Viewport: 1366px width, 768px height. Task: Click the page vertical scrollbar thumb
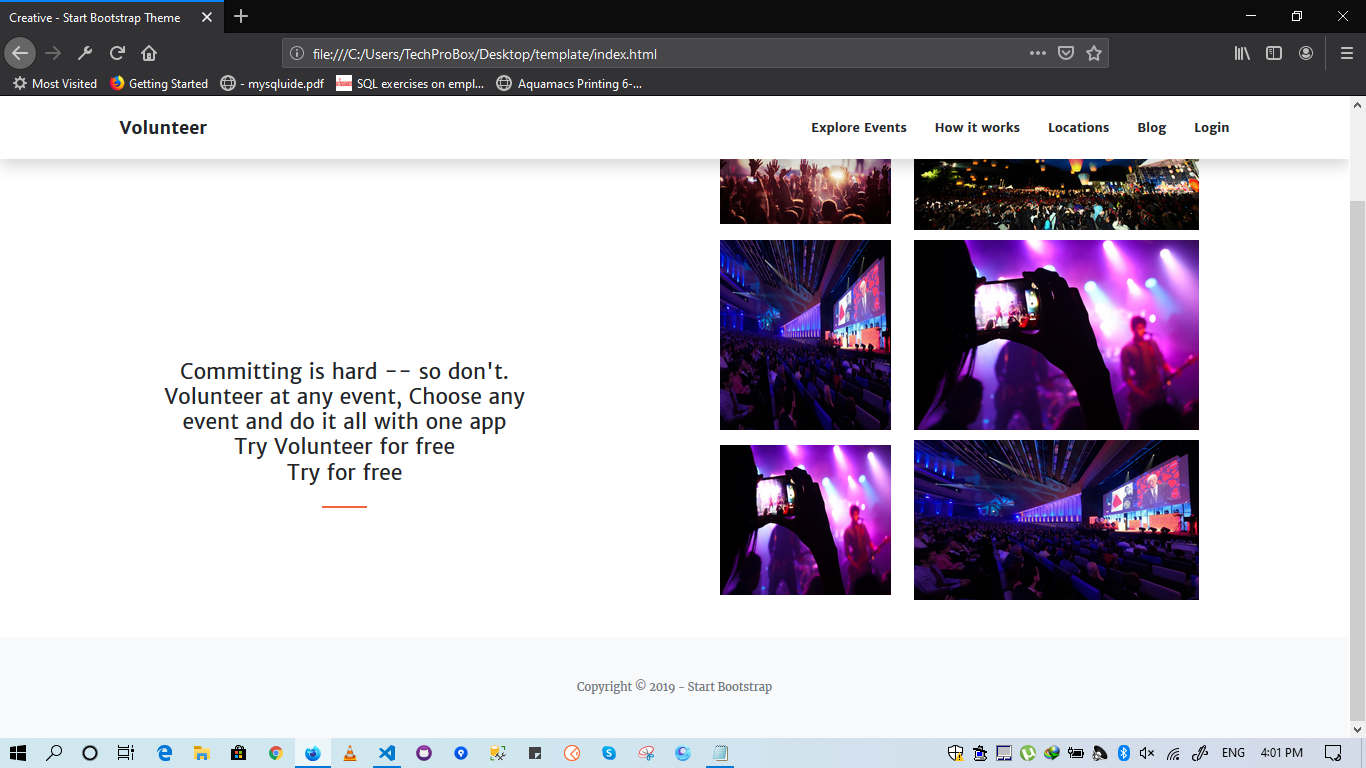point(1357,460)
